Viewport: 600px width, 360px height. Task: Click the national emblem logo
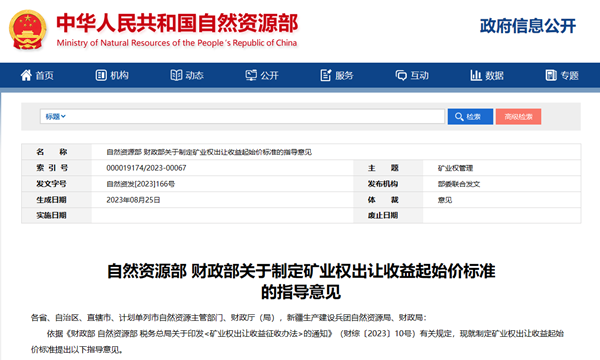(28, 30)
